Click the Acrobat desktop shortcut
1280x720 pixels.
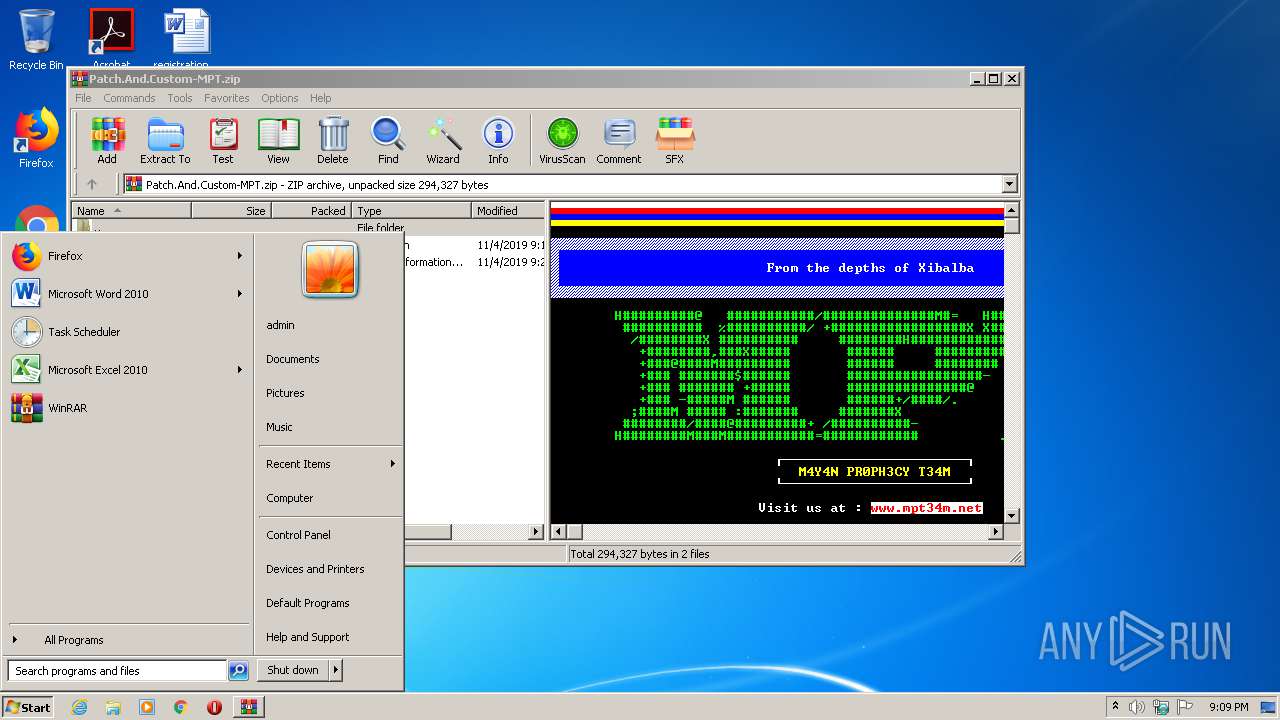[111, 38]
